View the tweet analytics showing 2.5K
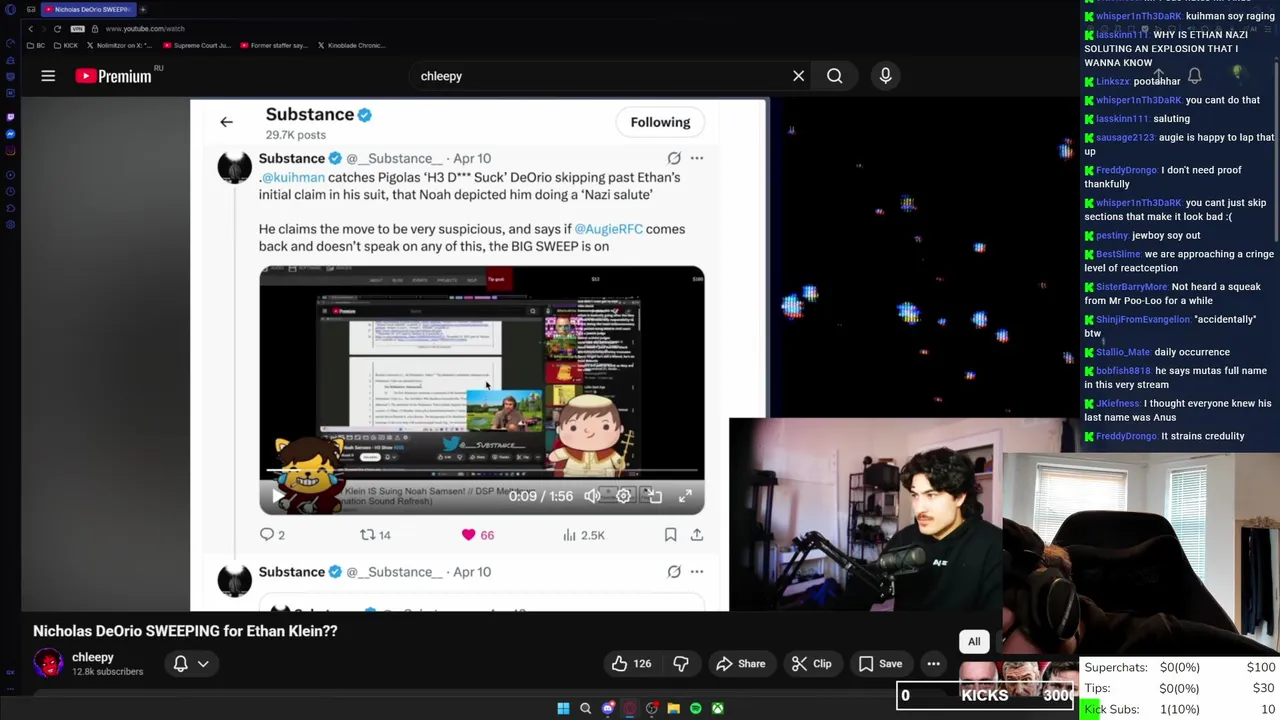 pos(584,535)
